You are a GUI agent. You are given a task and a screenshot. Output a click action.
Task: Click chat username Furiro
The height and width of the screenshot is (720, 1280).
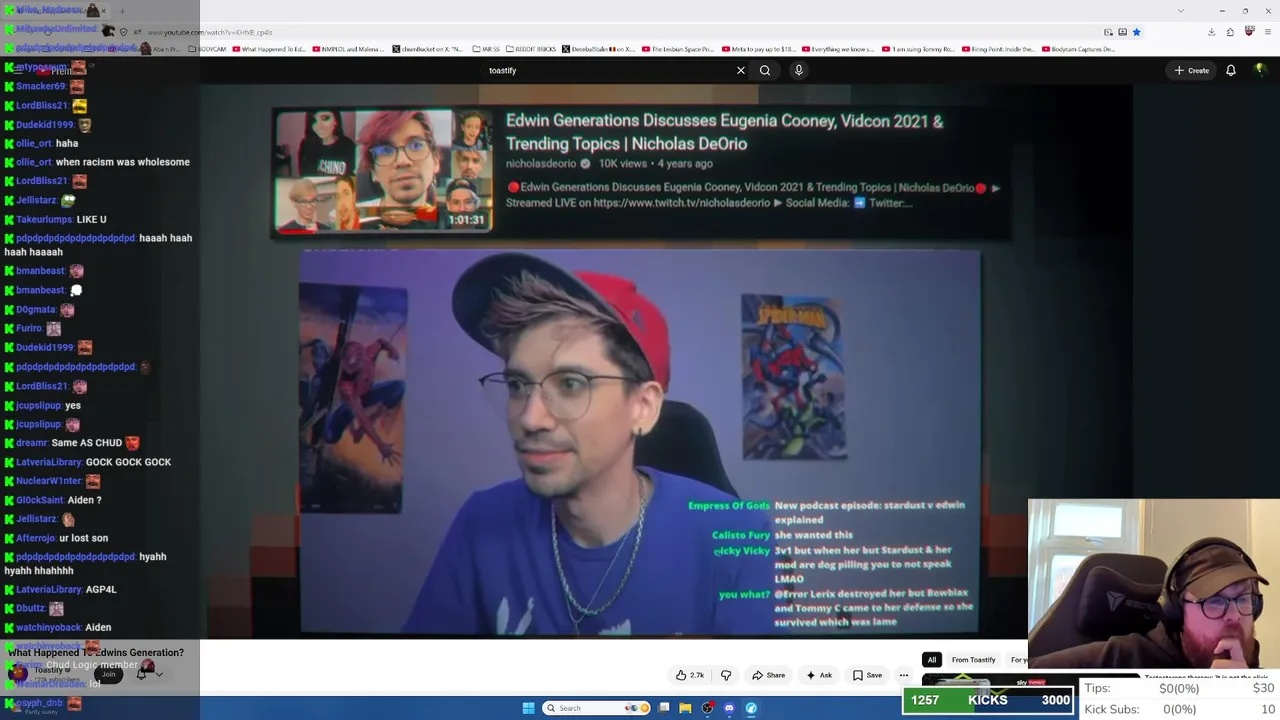click(x=29, y=328)
